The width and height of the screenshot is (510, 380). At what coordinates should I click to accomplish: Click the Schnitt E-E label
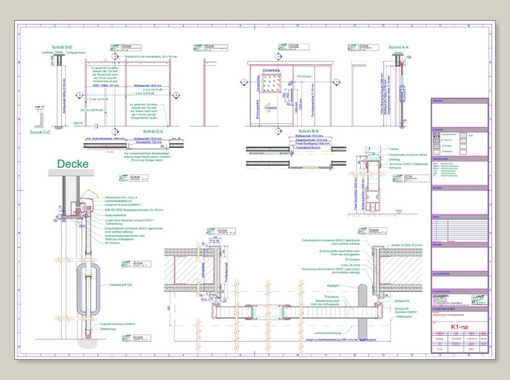click(x=153, y=131)
